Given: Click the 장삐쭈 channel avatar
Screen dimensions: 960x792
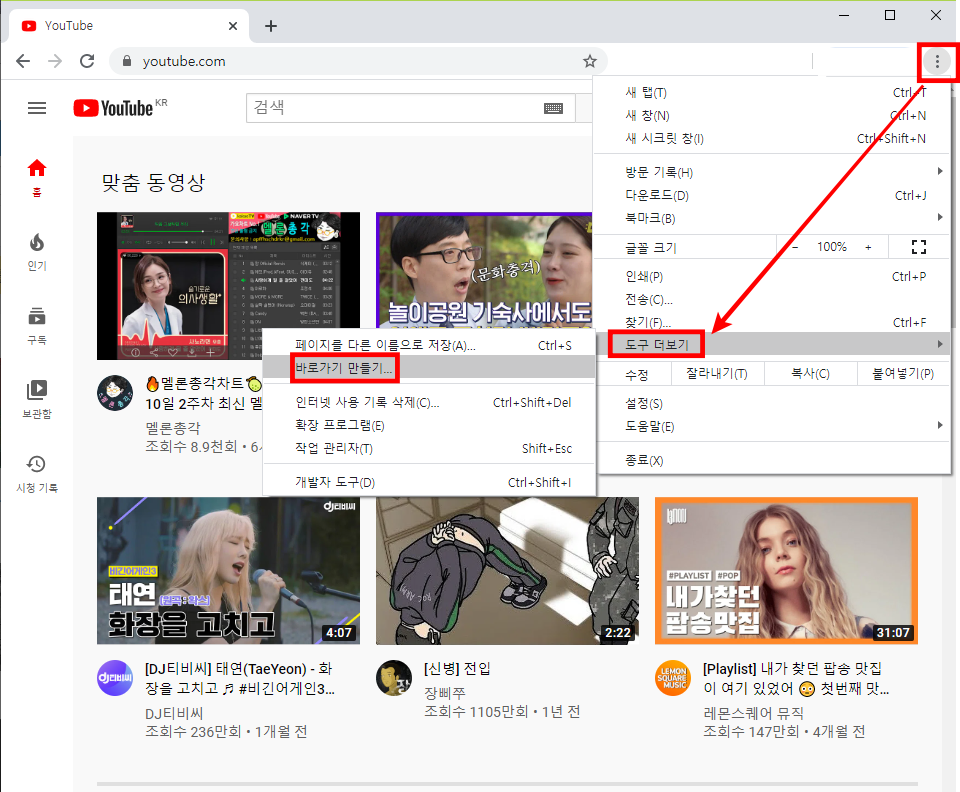Looking at the screenshot, I should 394,678.
